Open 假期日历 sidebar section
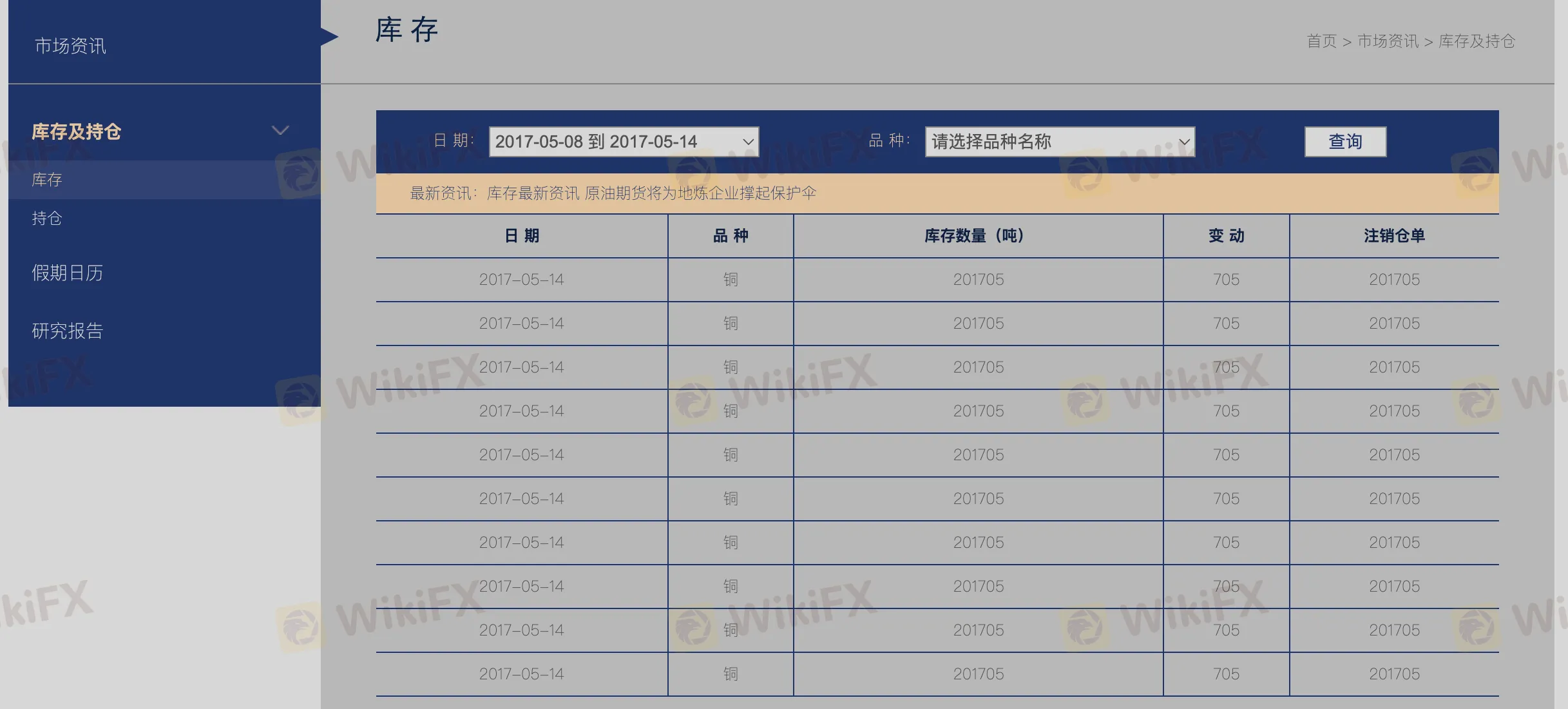The width and height of the screenshot is (1568, 709). tap(68, 273)
